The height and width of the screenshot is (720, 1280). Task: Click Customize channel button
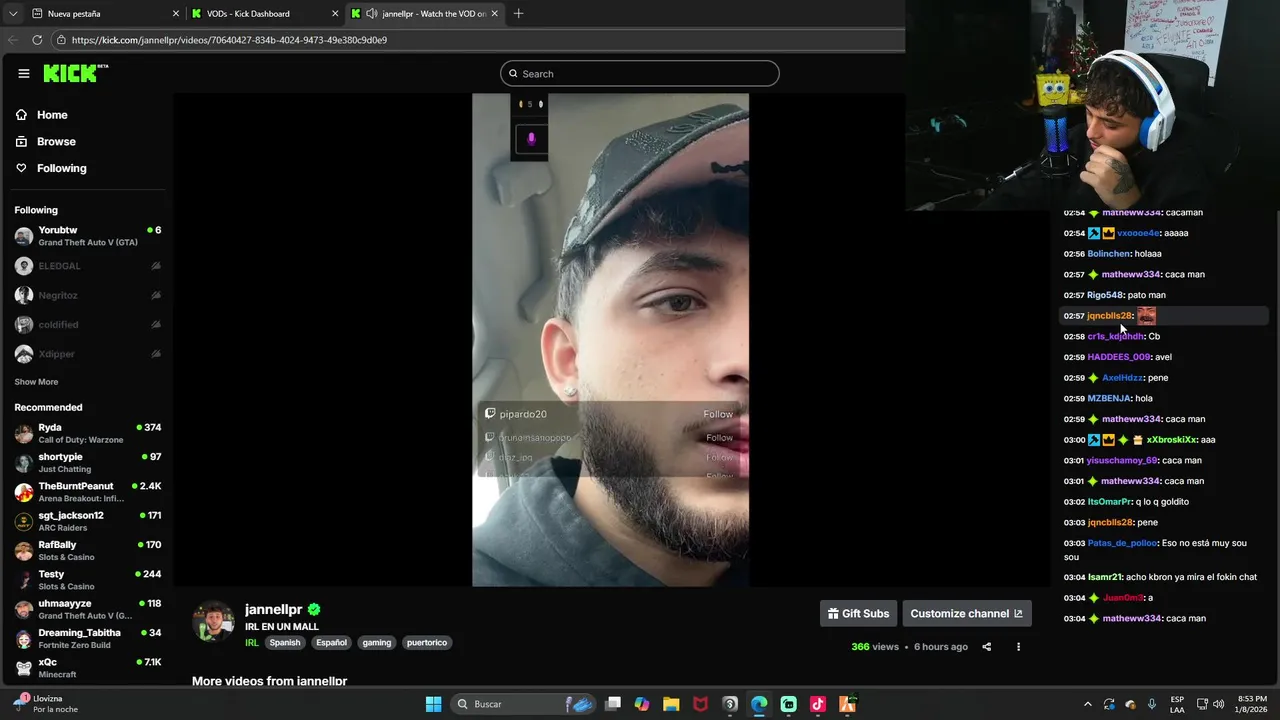pos(966,613)
